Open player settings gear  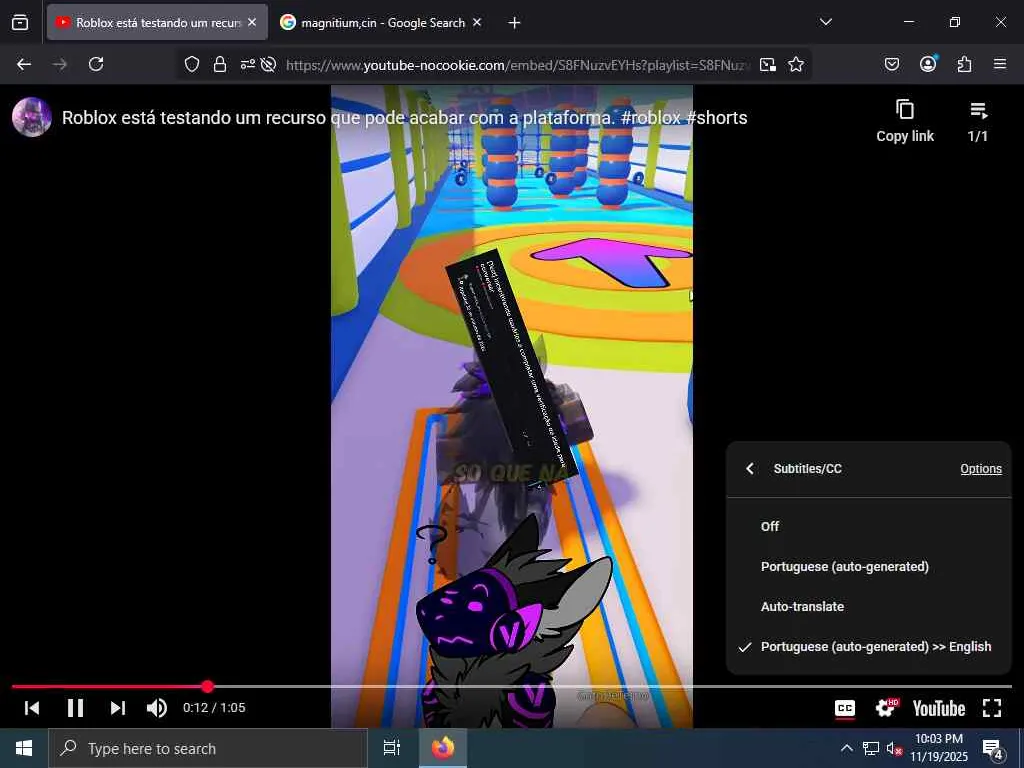tap(887, 708)
